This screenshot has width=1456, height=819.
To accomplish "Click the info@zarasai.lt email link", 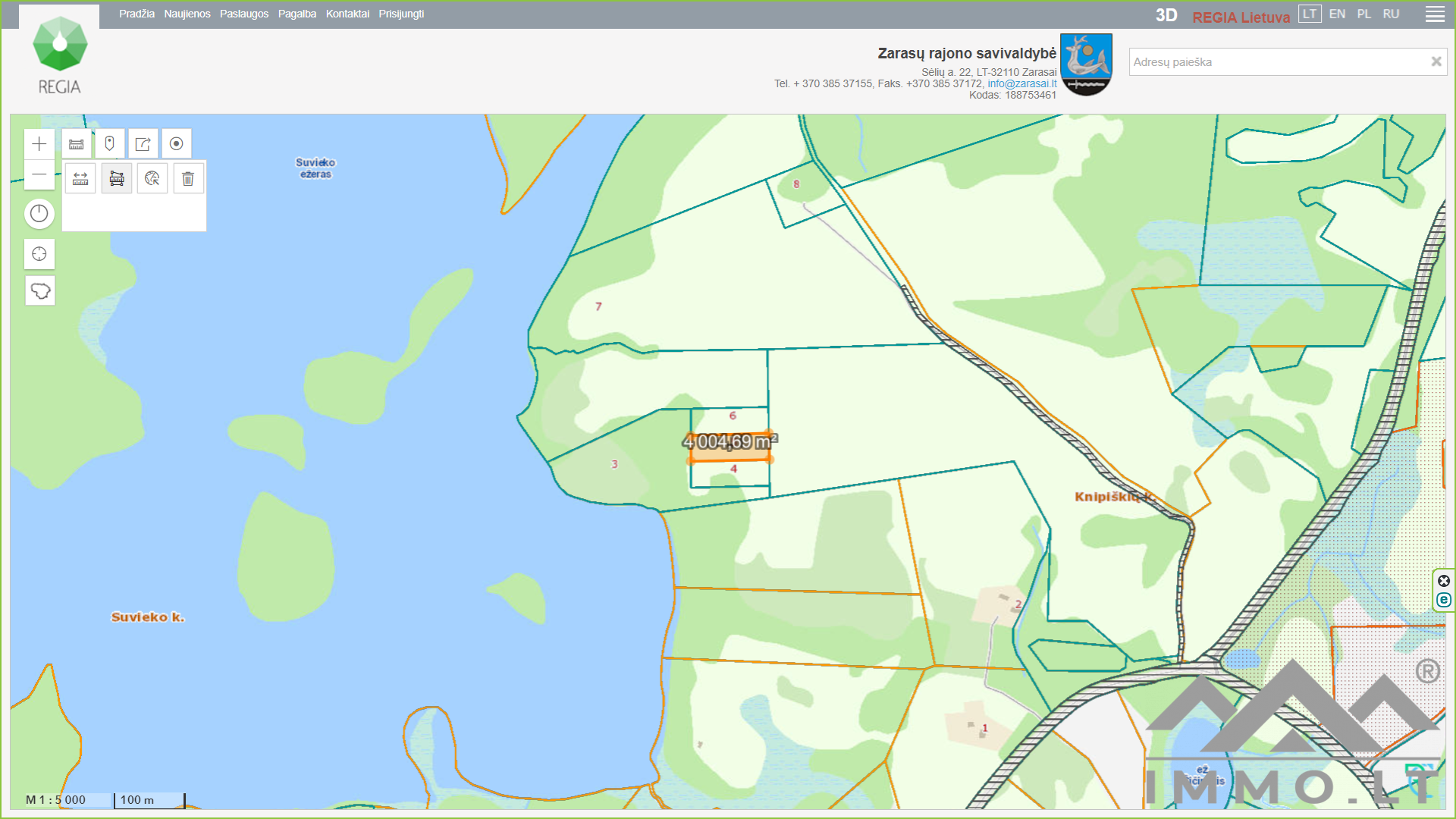I will pyautogui.click(x=1022, y=84).
